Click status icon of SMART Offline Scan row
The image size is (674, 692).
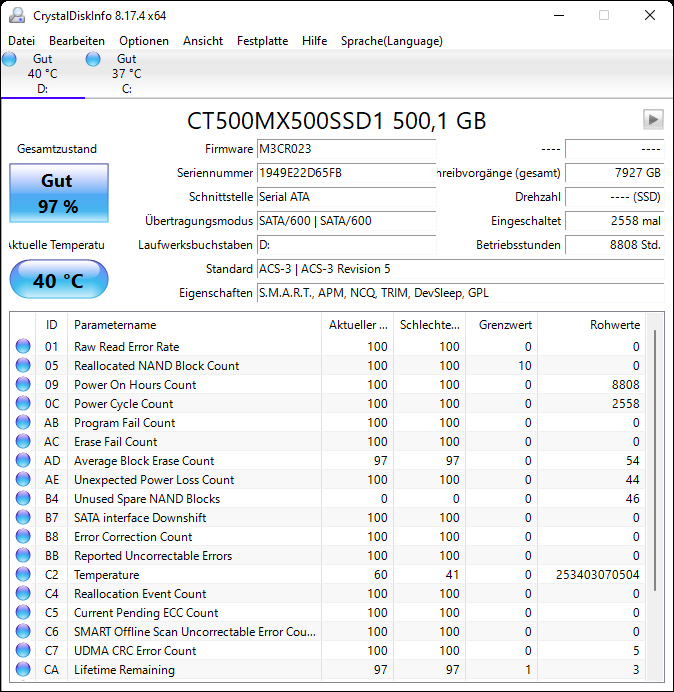pyautogui.click(x=23, y=631)
